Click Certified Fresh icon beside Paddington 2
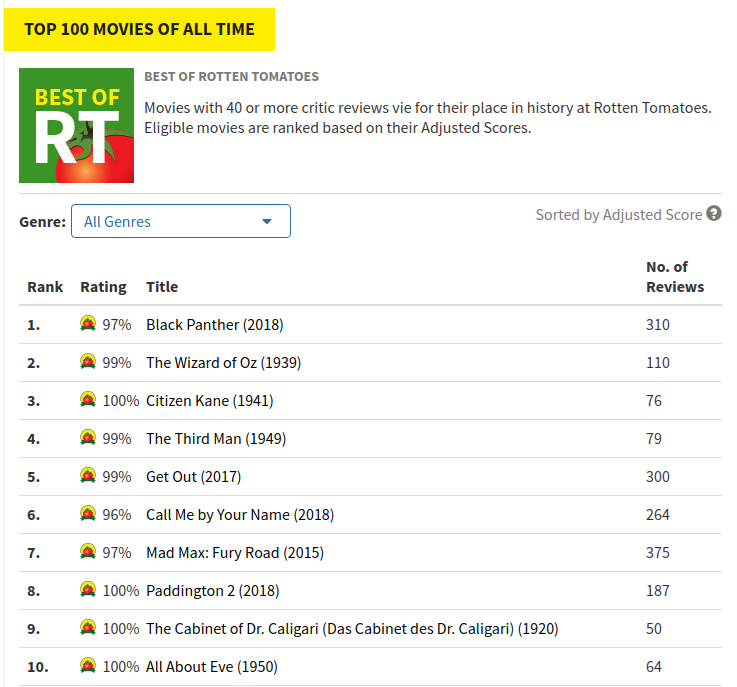Viewport: 737px width, 687px height. (88, 590)
